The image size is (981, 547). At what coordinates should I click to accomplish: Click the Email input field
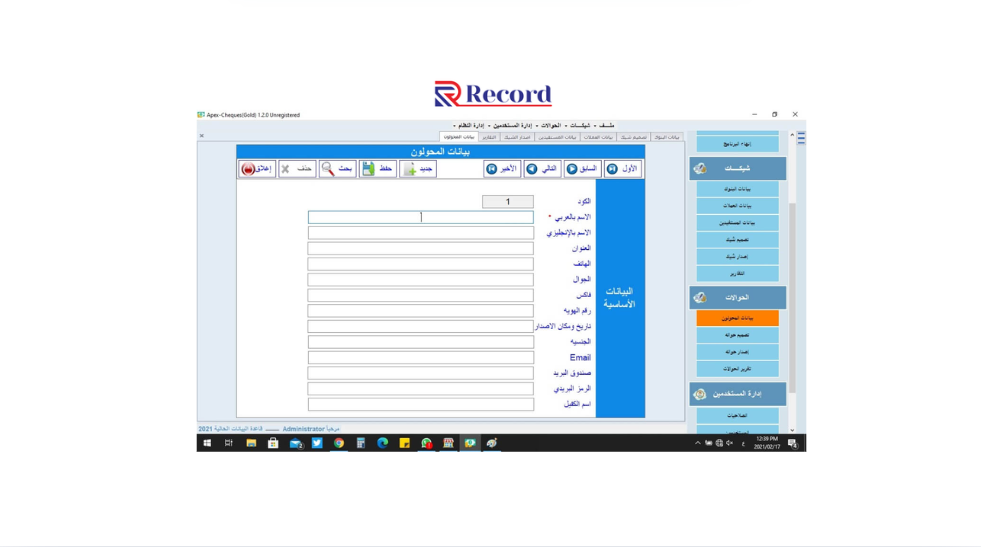[x=420, y=357]
